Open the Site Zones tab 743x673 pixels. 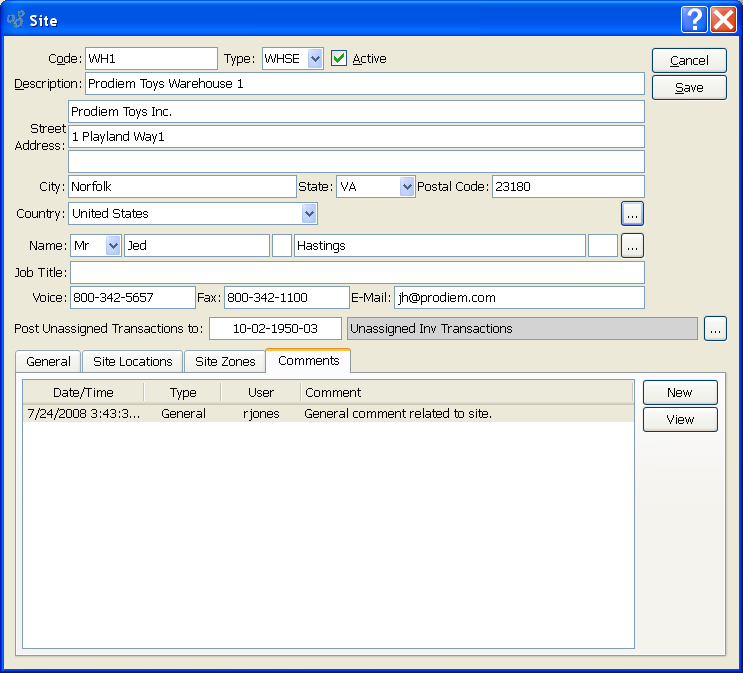225,362
